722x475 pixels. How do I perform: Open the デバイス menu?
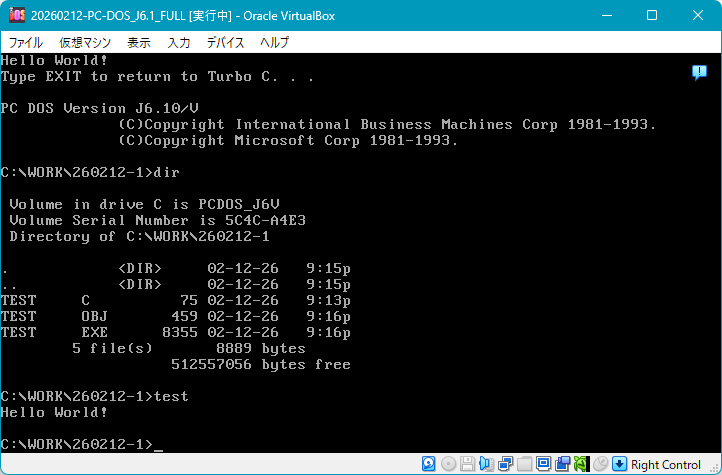[225, 43]
